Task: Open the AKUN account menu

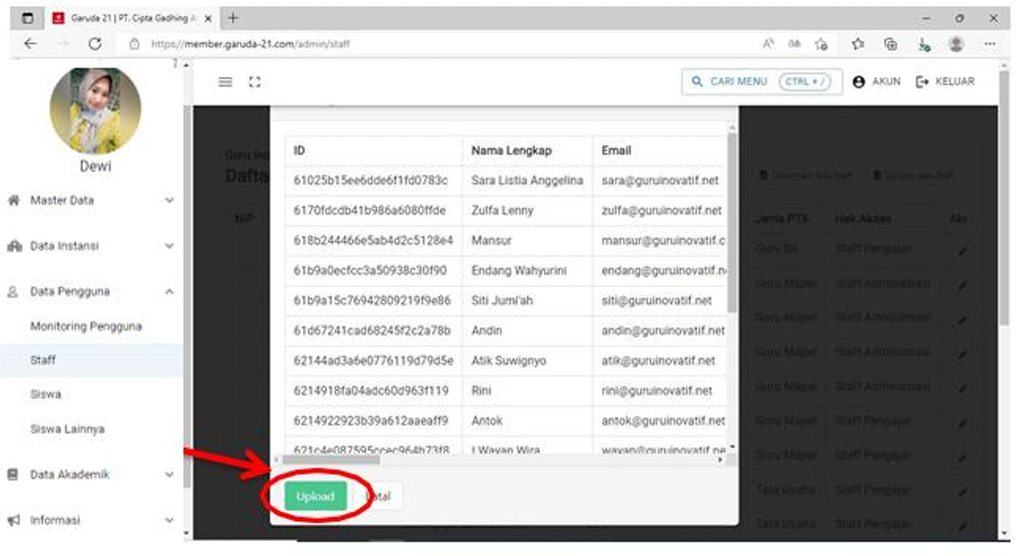Action: click(877, 82)
